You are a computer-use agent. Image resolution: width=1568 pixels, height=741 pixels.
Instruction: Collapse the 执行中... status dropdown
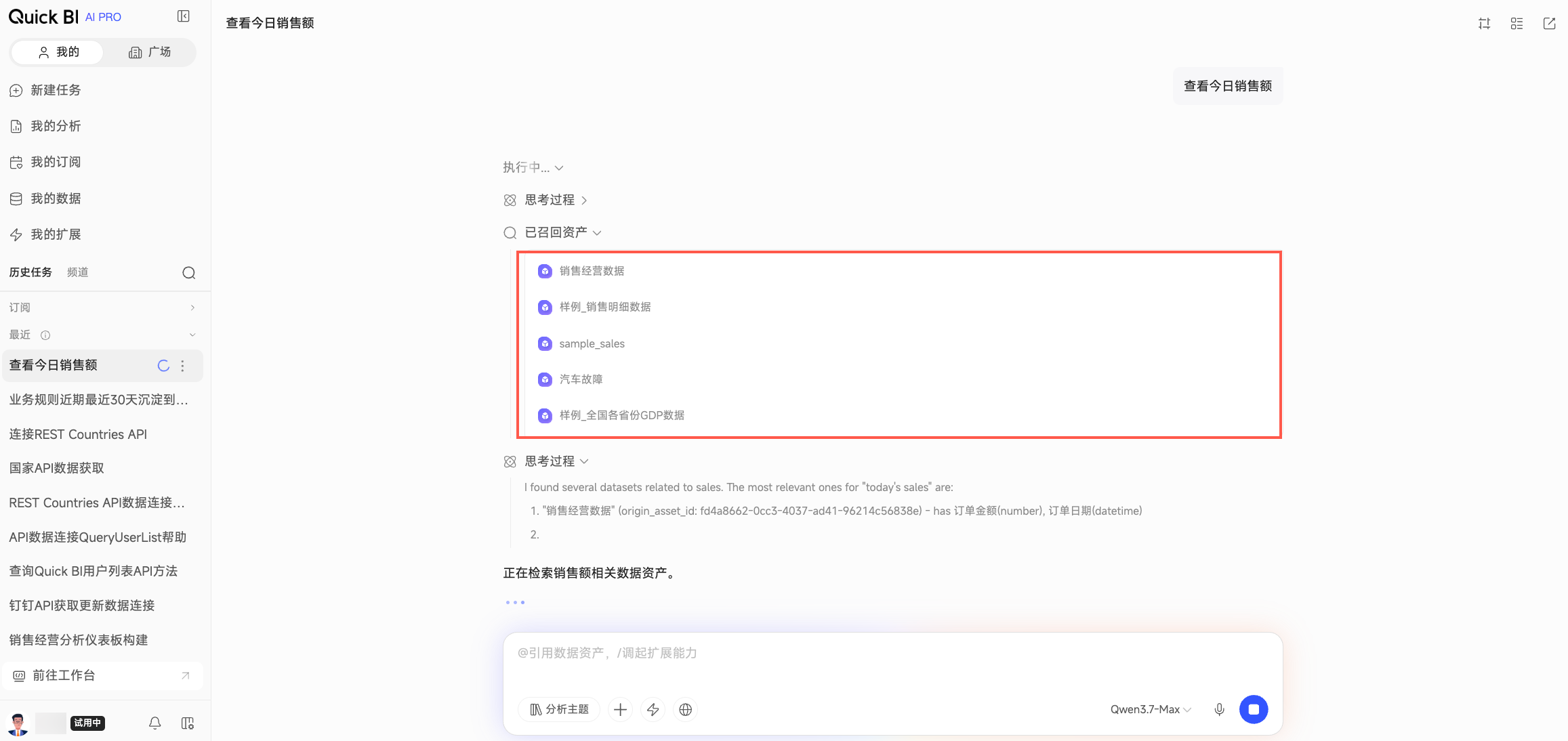click(533, 167)
